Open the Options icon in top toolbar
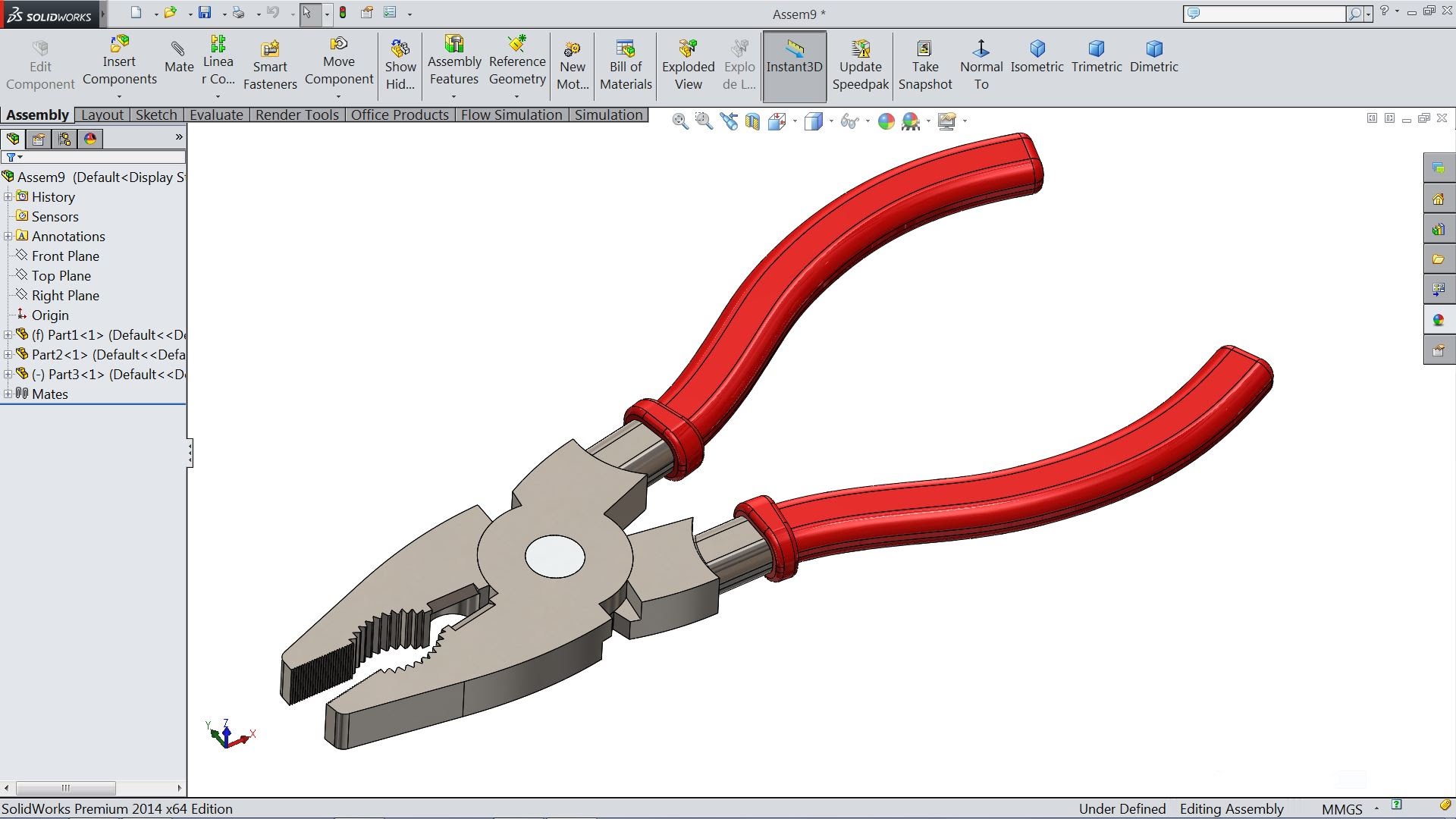The image size is (1456, 819). [x=390, y=13]
